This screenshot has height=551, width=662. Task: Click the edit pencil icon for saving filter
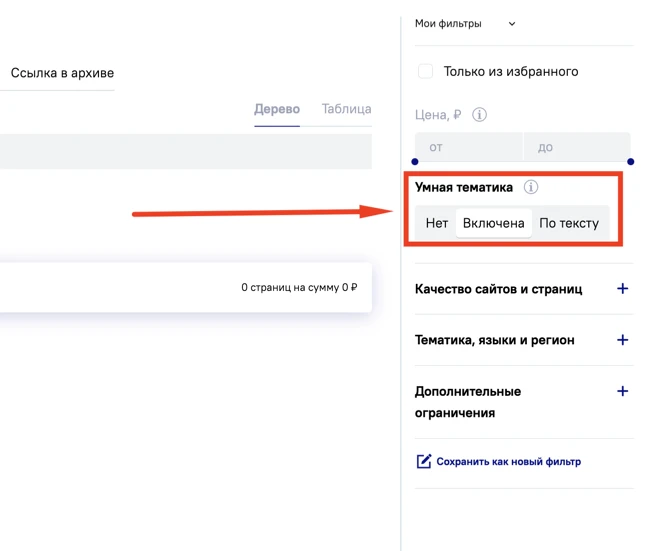point(424,461)
